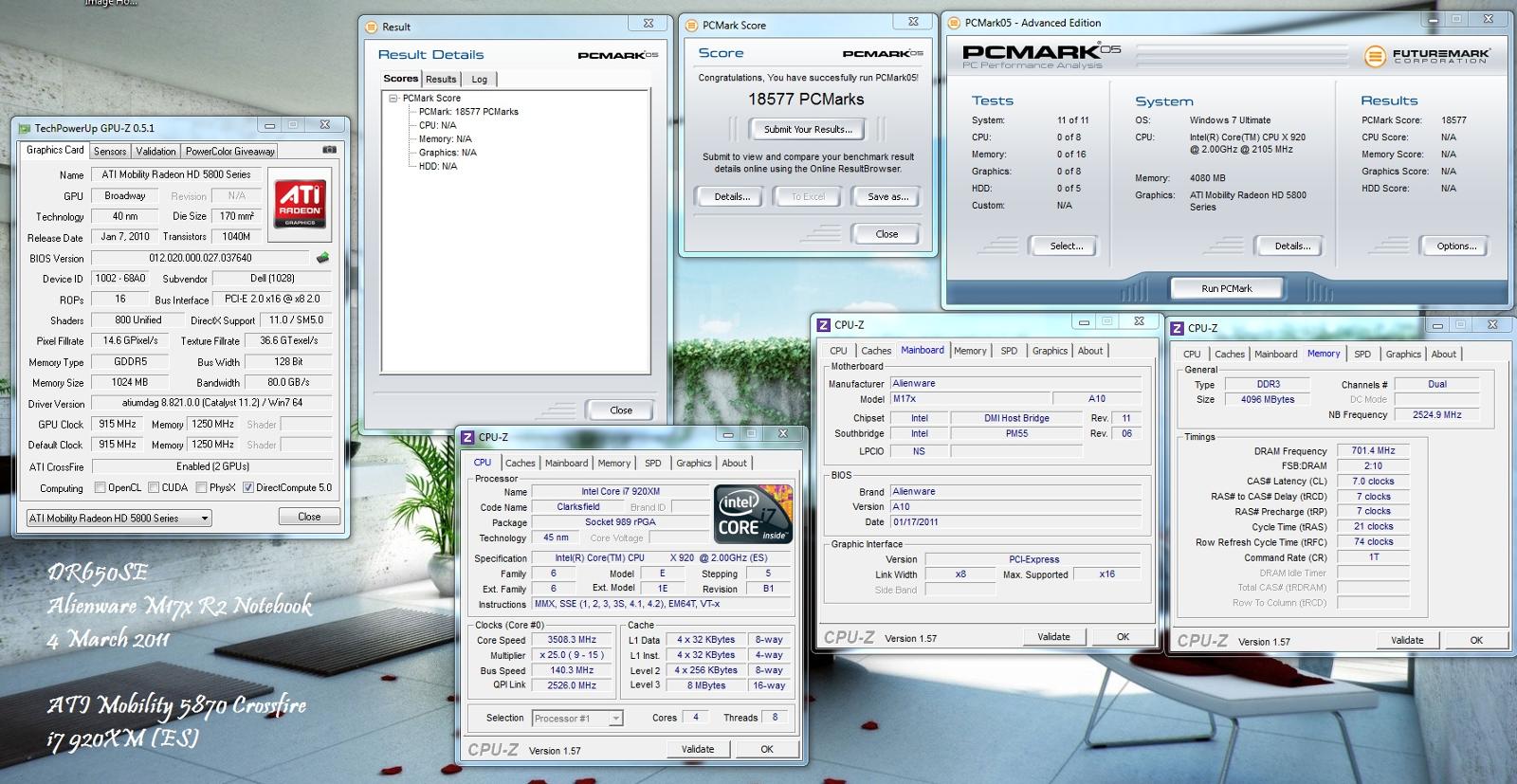Open the PowerColor Giveaway tab

point(229,151)
